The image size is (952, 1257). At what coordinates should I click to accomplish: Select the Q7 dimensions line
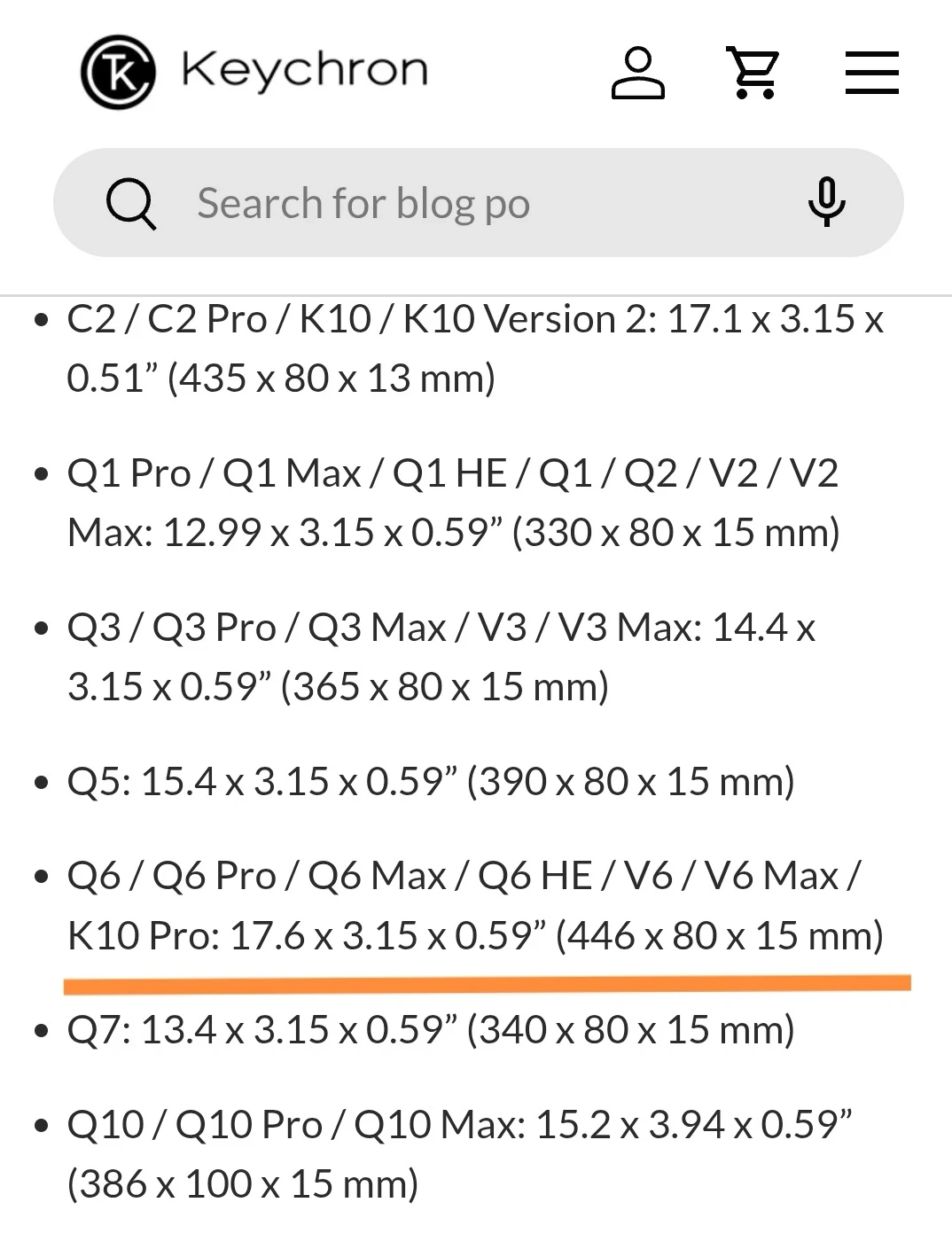coord(431,1030)
